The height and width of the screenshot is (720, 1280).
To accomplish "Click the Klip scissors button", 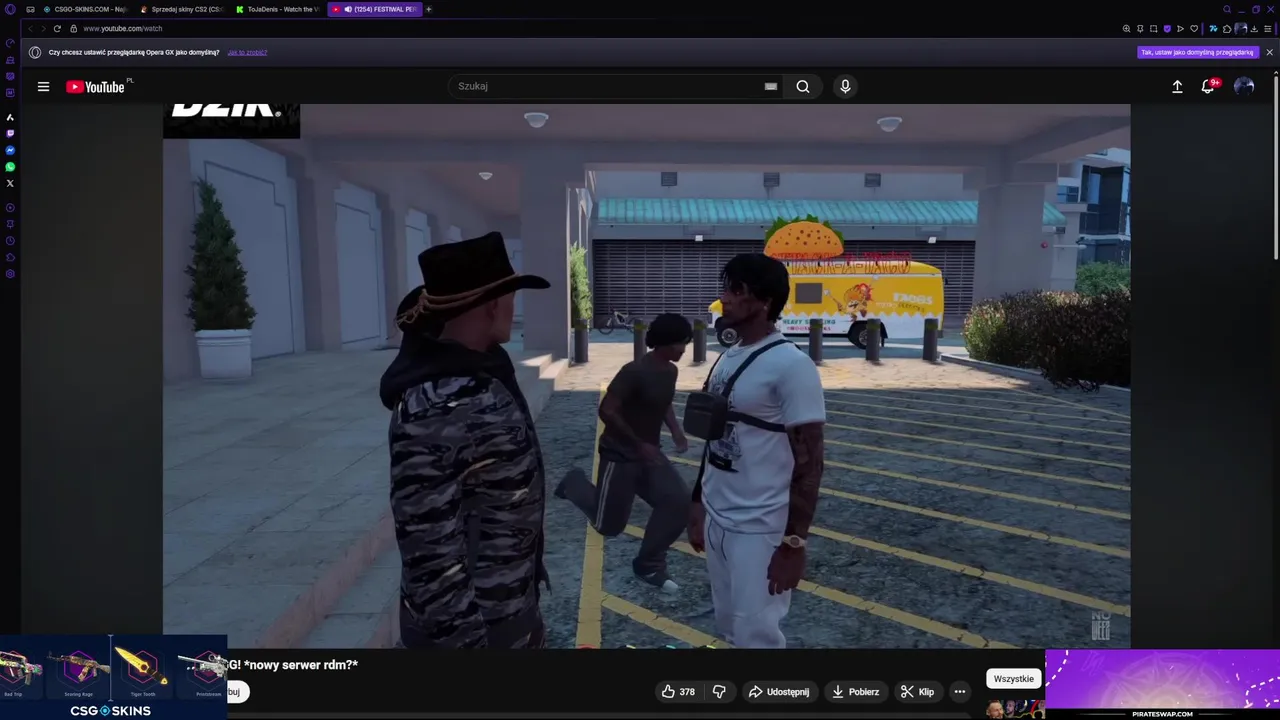I will 917,692.
